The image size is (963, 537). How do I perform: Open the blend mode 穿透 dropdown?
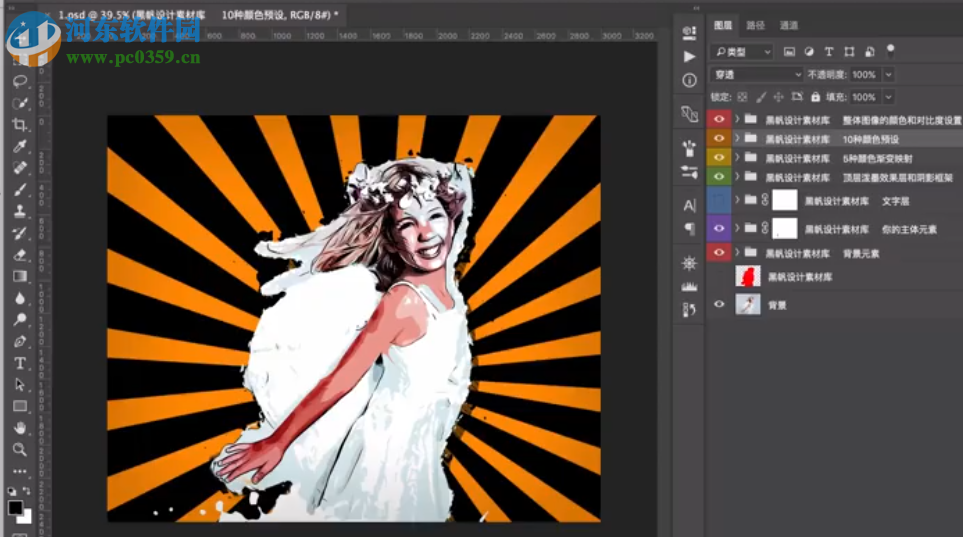point(757,74)
